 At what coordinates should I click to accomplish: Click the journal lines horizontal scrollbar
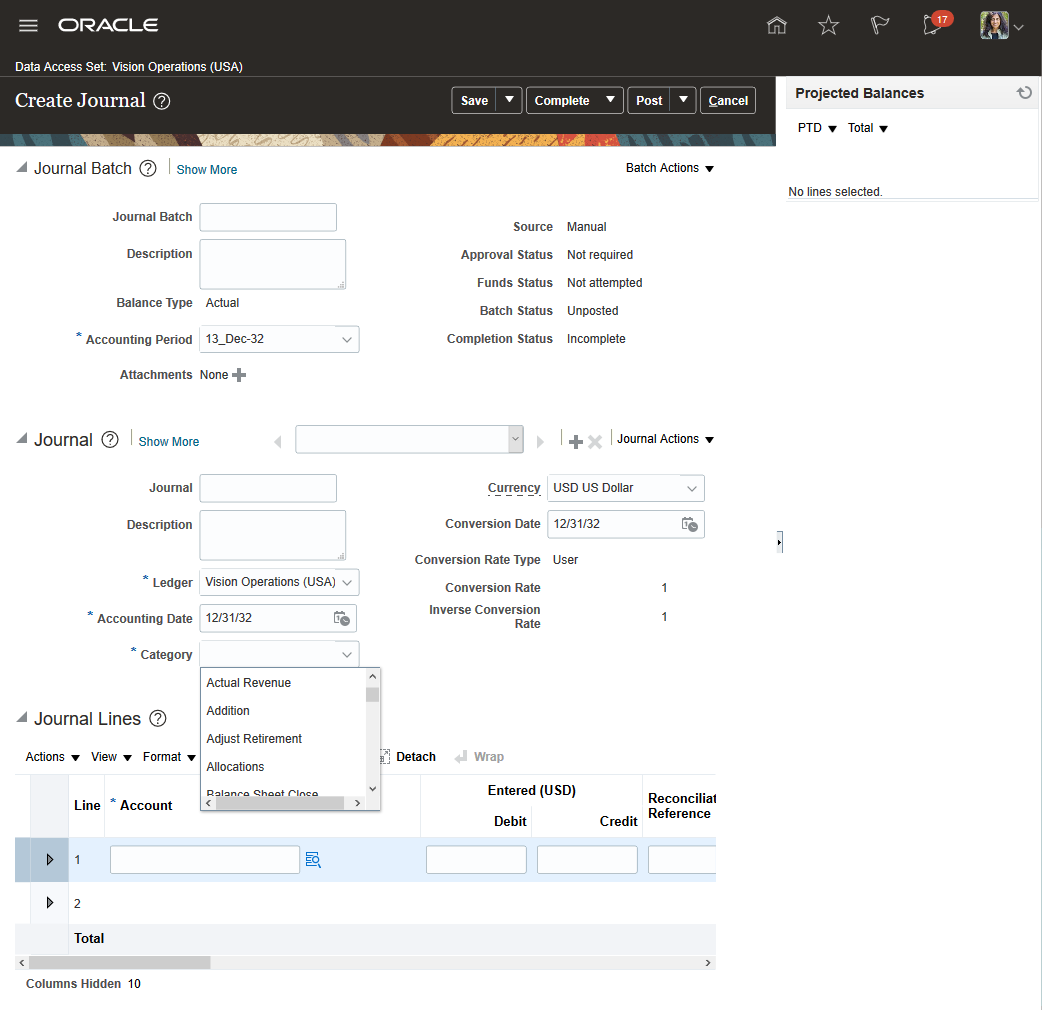[120, 963]
